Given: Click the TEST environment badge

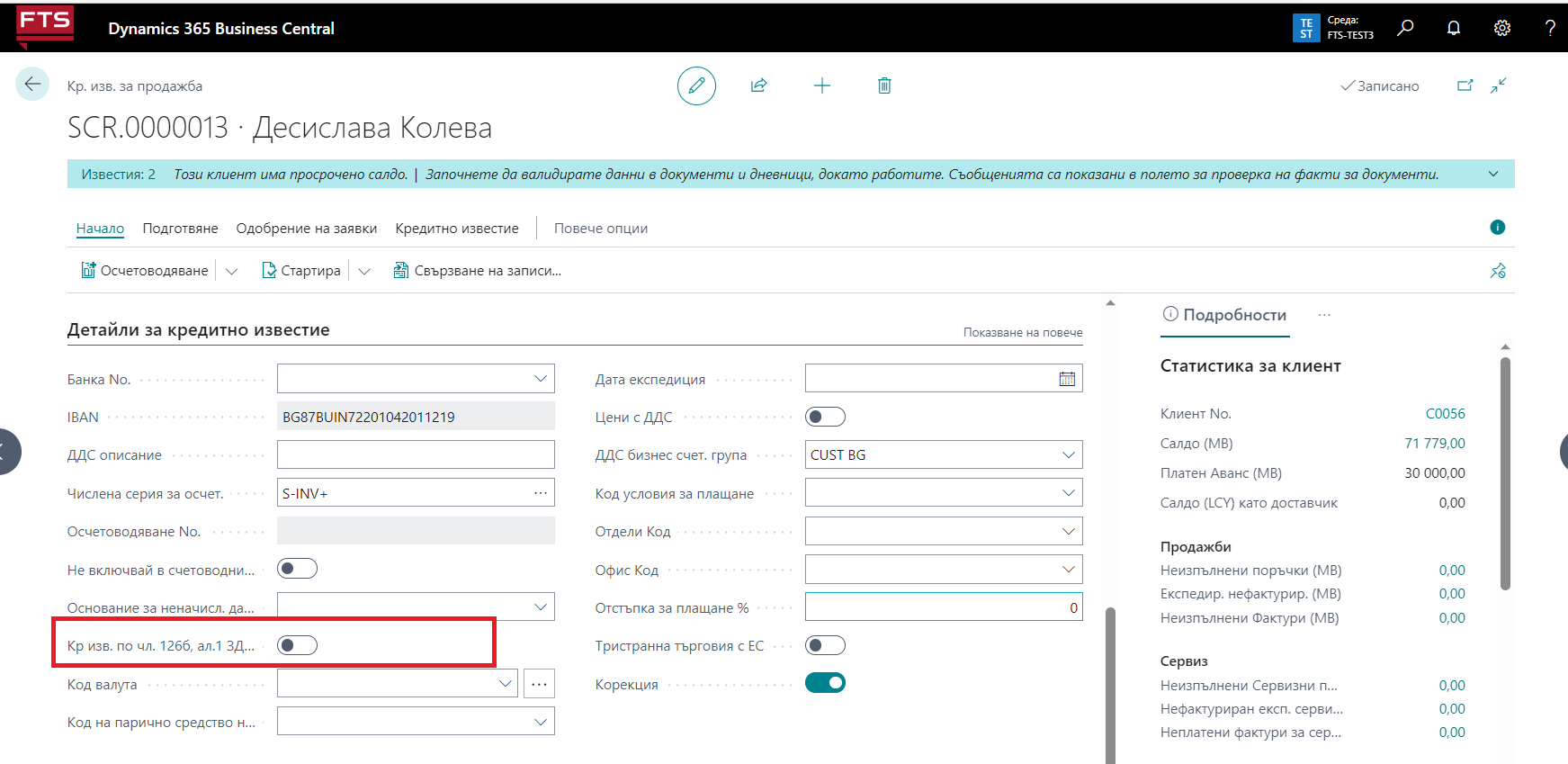Looking at the screenshot, I should coord(1306,28).
